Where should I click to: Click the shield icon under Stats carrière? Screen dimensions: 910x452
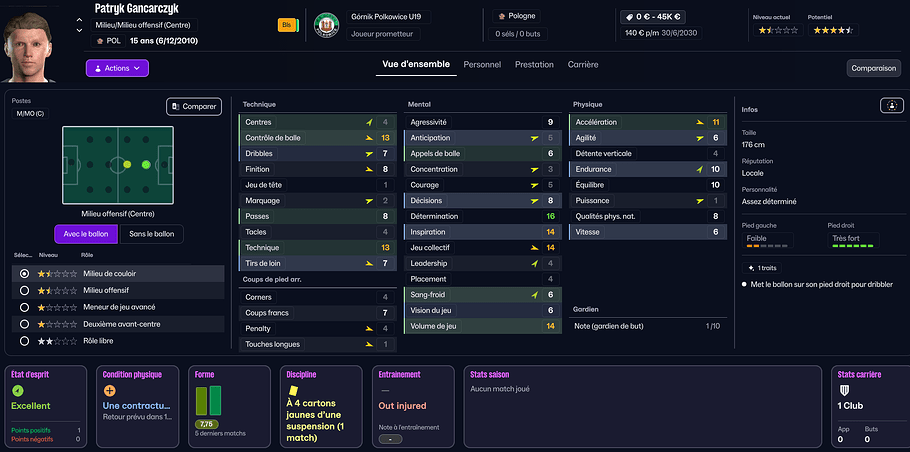[x=843, y=390]
